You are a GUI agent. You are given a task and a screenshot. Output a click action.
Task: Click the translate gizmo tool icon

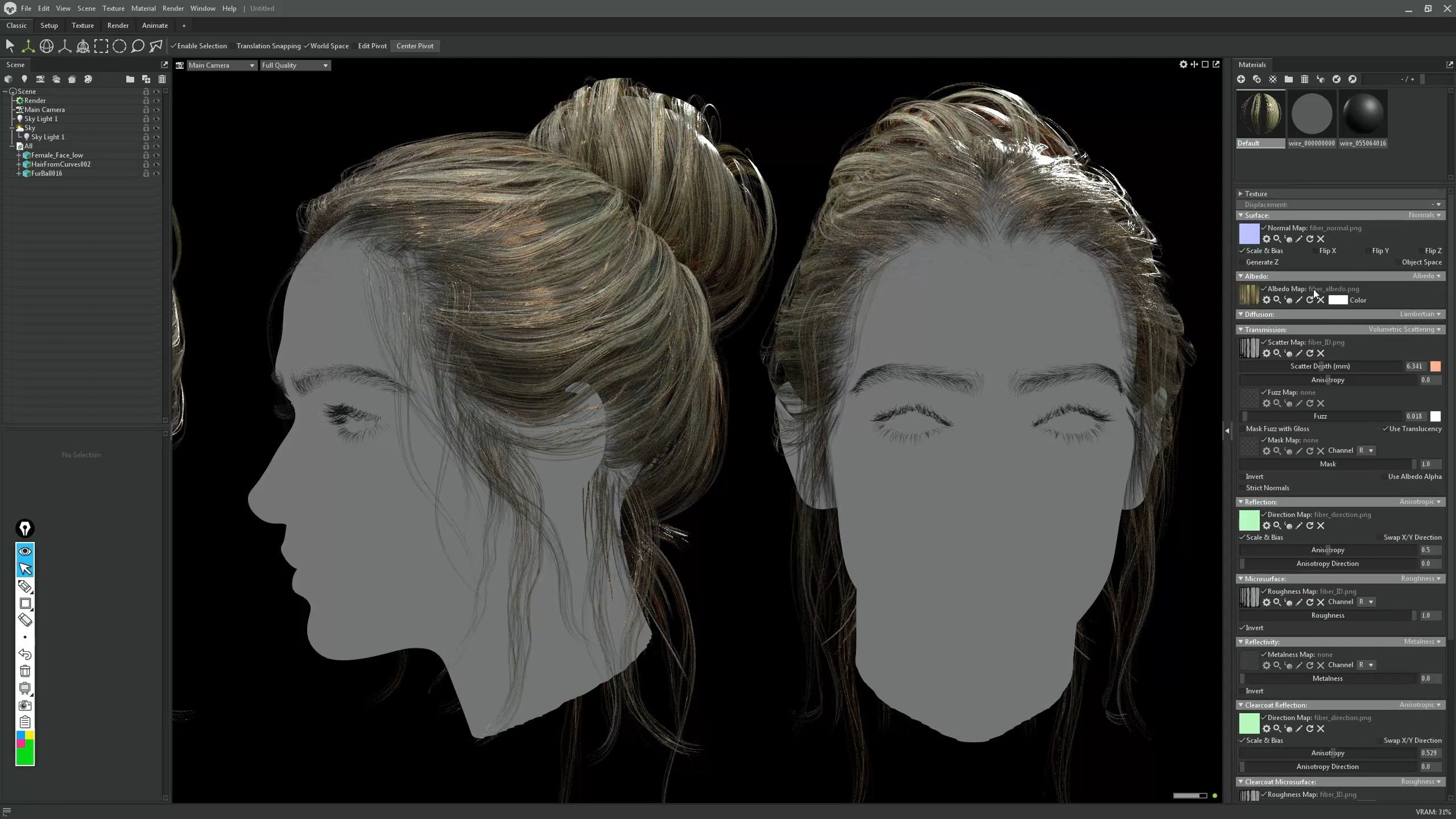[x=28, y=46]
